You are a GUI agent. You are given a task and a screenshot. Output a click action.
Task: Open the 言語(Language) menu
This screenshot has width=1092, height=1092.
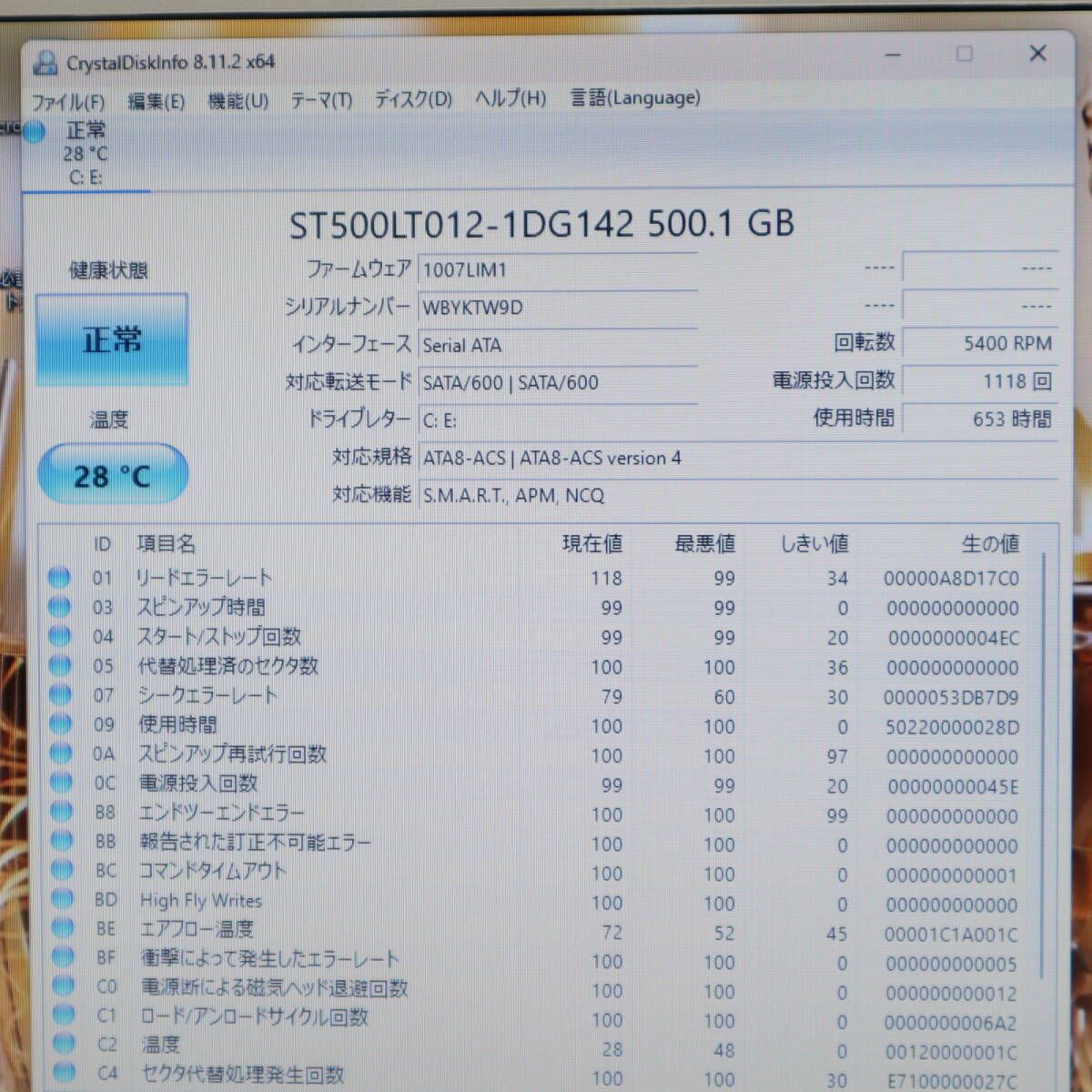pyautogui.click(x=635, y=97)
